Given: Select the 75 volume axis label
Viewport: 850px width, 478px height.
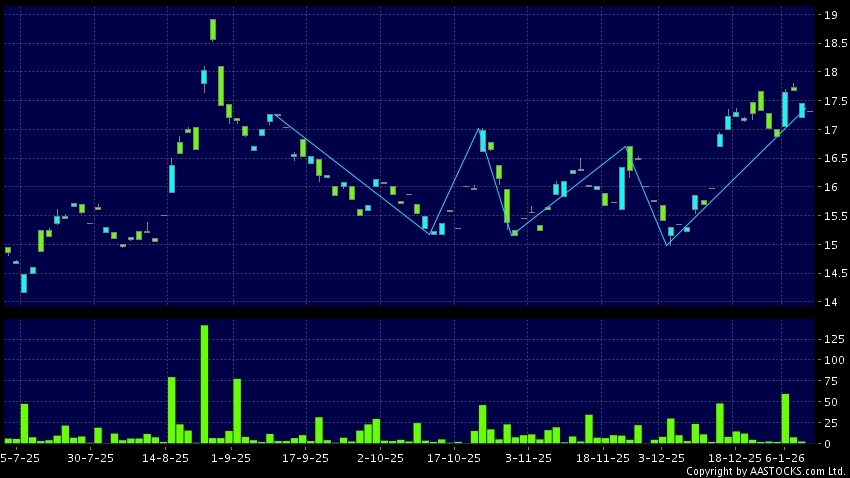Looking at the screenshot, I should point(830,381).
